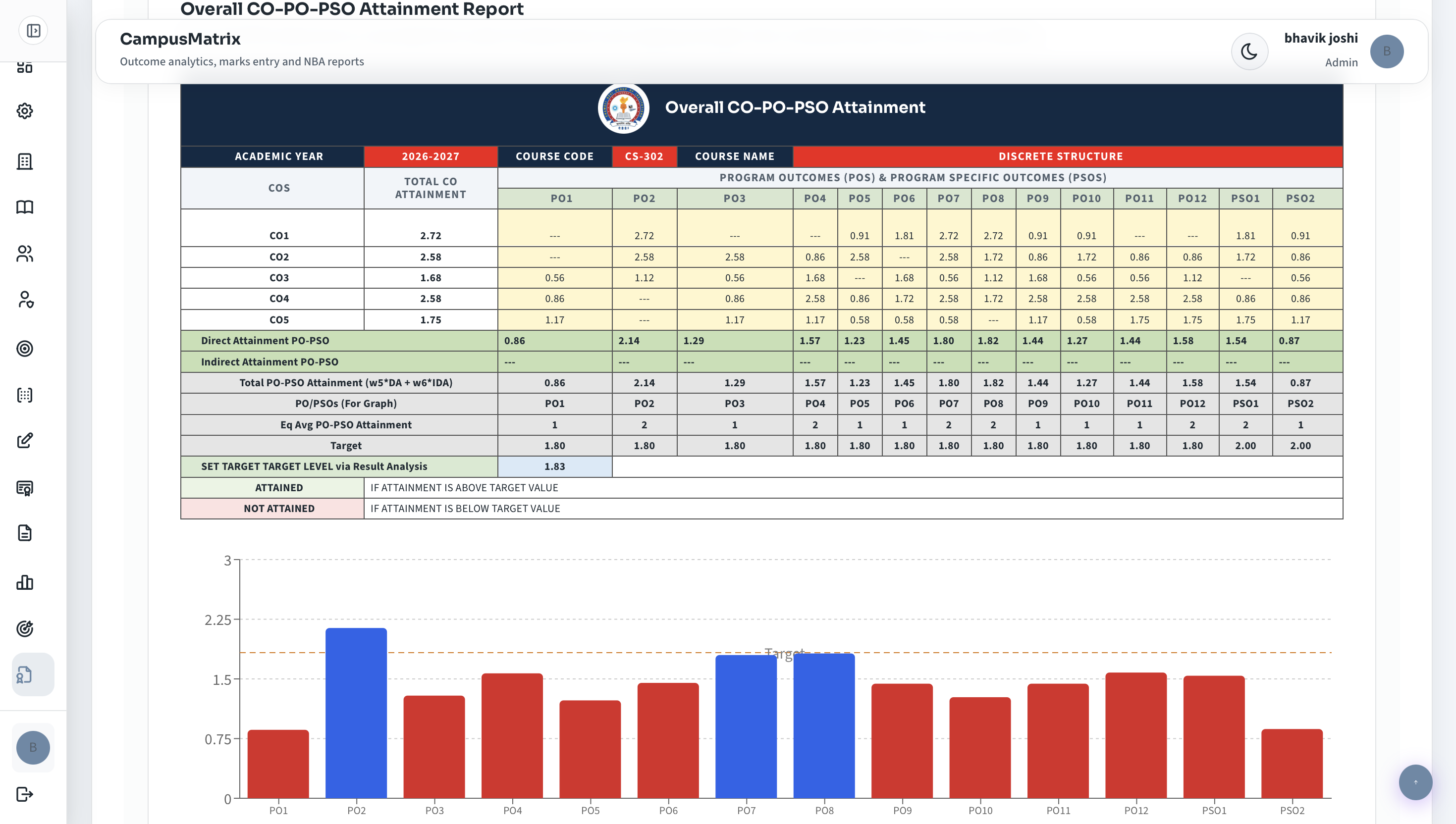Open the pencil edit marks-entry icon
This screenshot has height=824, width=1456.
pos(25,441)
